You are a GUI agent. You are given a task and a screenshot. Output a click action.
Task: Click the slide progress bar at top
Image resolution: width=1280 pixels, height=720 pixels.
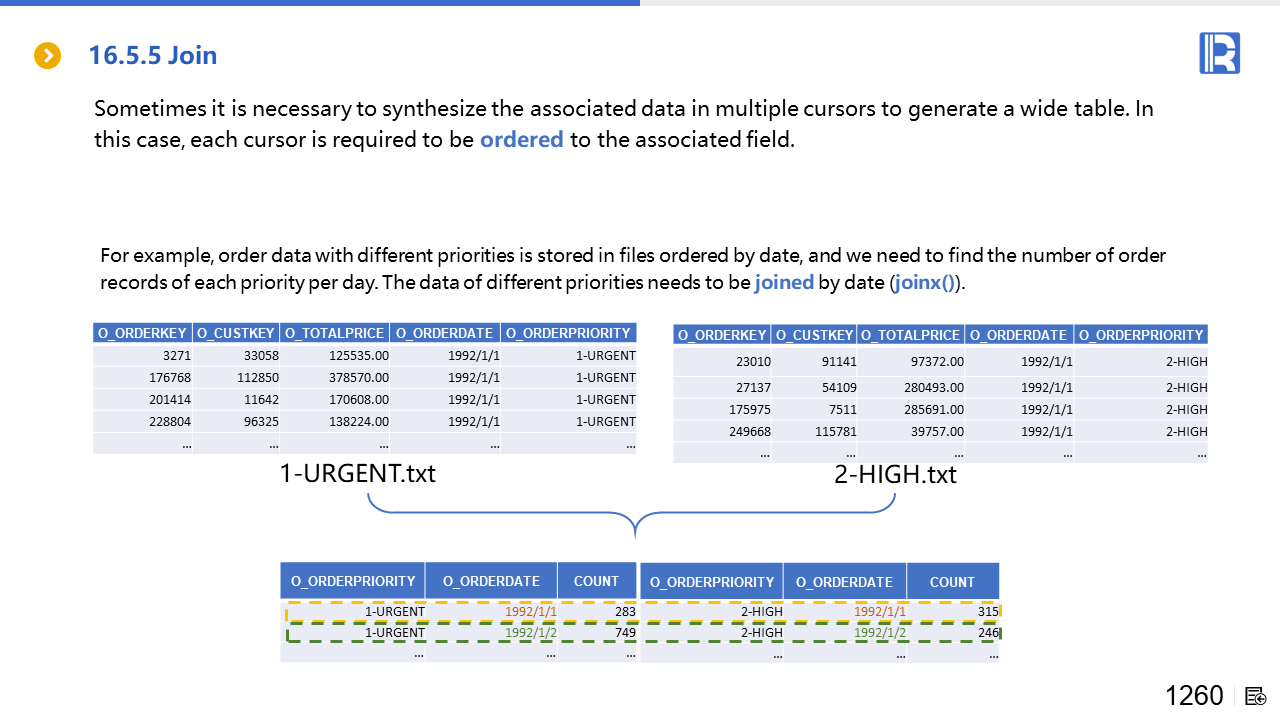tap(320, 3)
